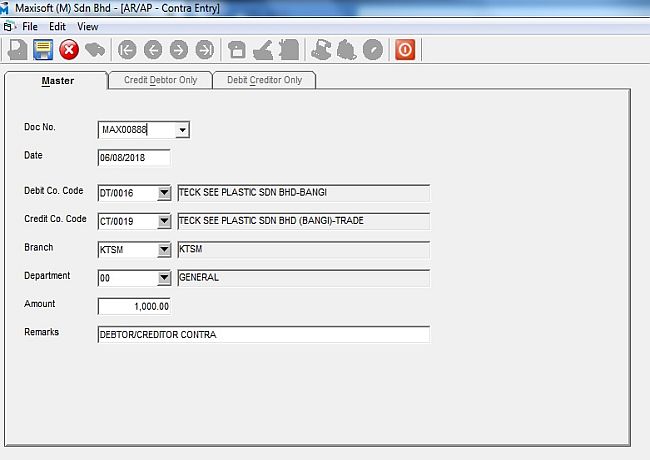Click the orange power Exit icon

click(x=405, y=49)
